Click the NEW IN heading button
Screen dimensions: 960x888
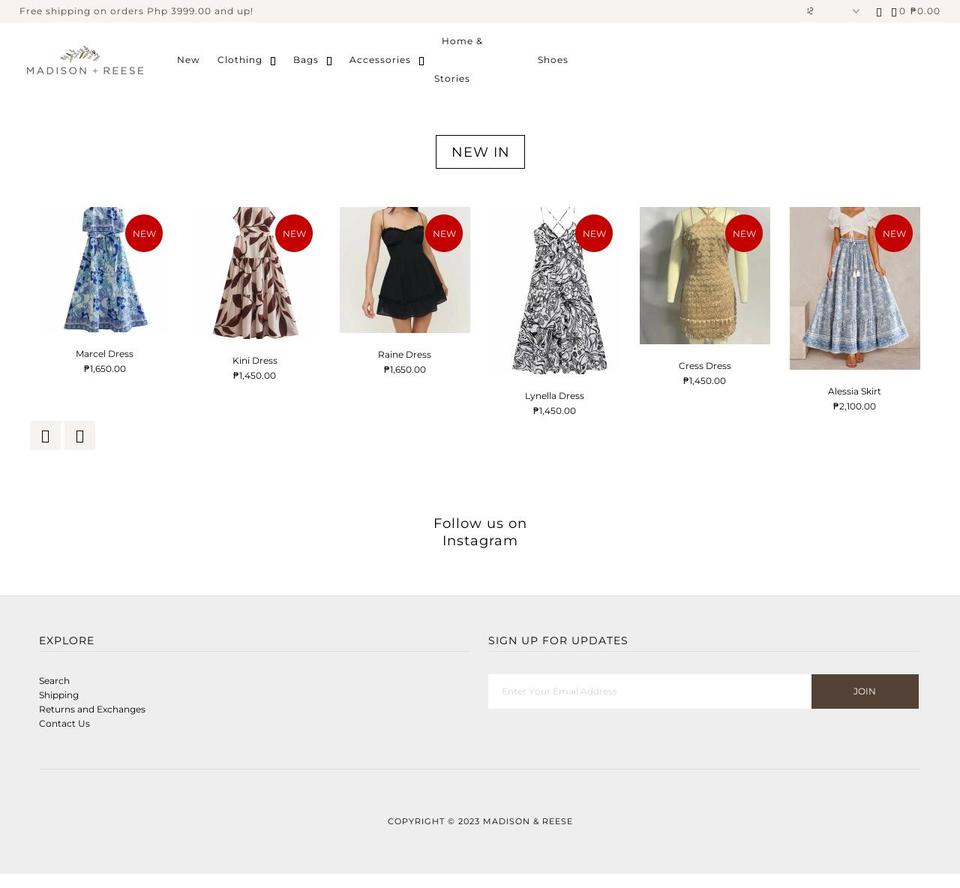480,152
